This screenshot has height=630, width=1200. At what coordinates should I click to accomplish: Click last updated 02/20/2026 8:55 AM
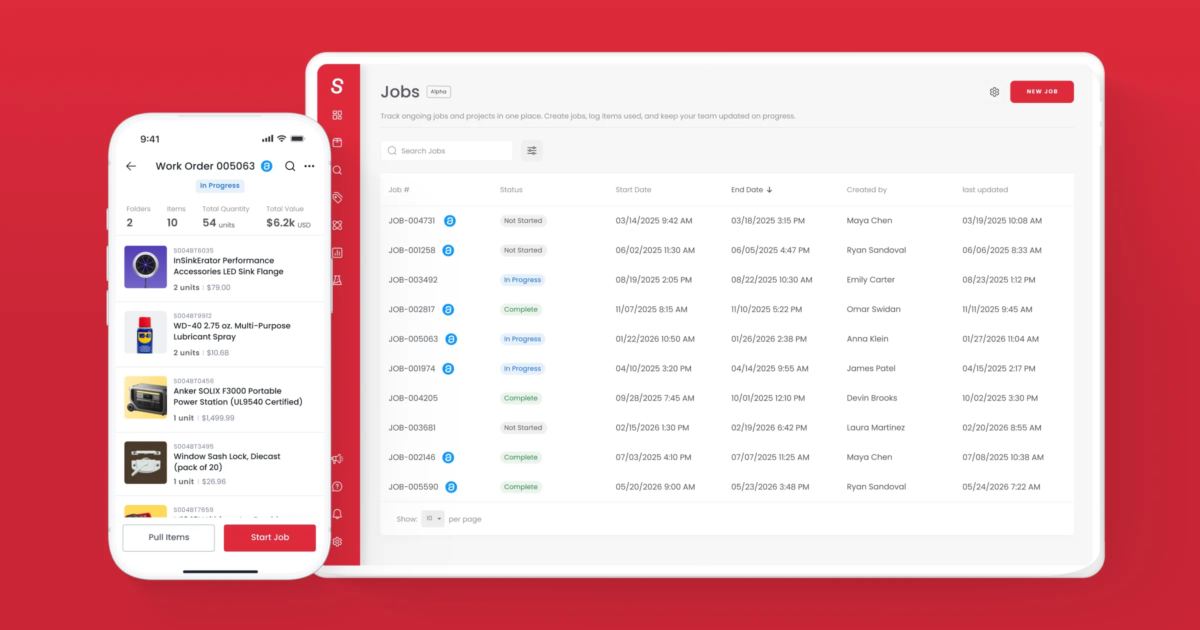[1002, 428]
